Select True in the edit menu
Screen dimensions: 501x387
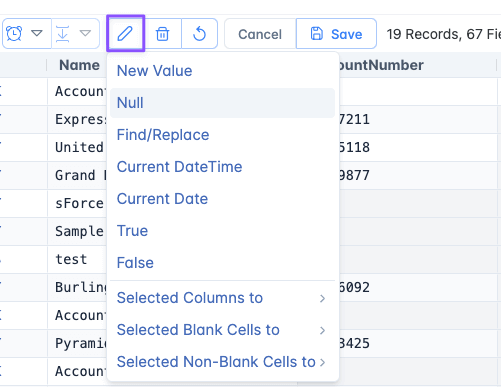tap(222, 231)
